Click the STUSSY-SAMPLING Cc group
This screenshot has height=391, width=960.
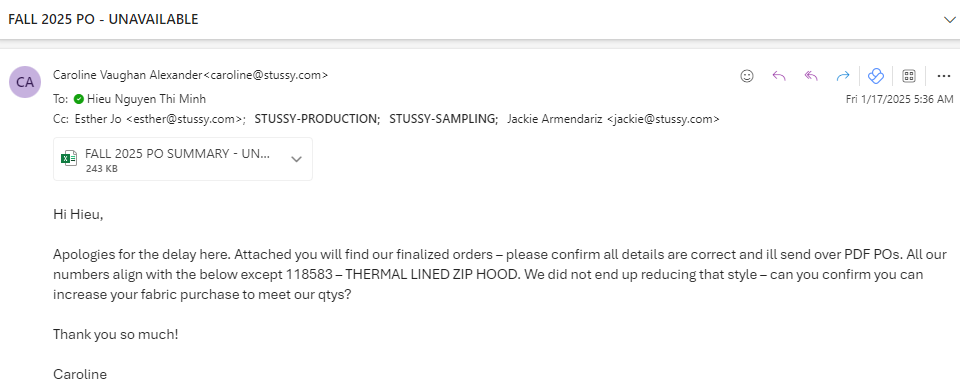click(443, 119)
